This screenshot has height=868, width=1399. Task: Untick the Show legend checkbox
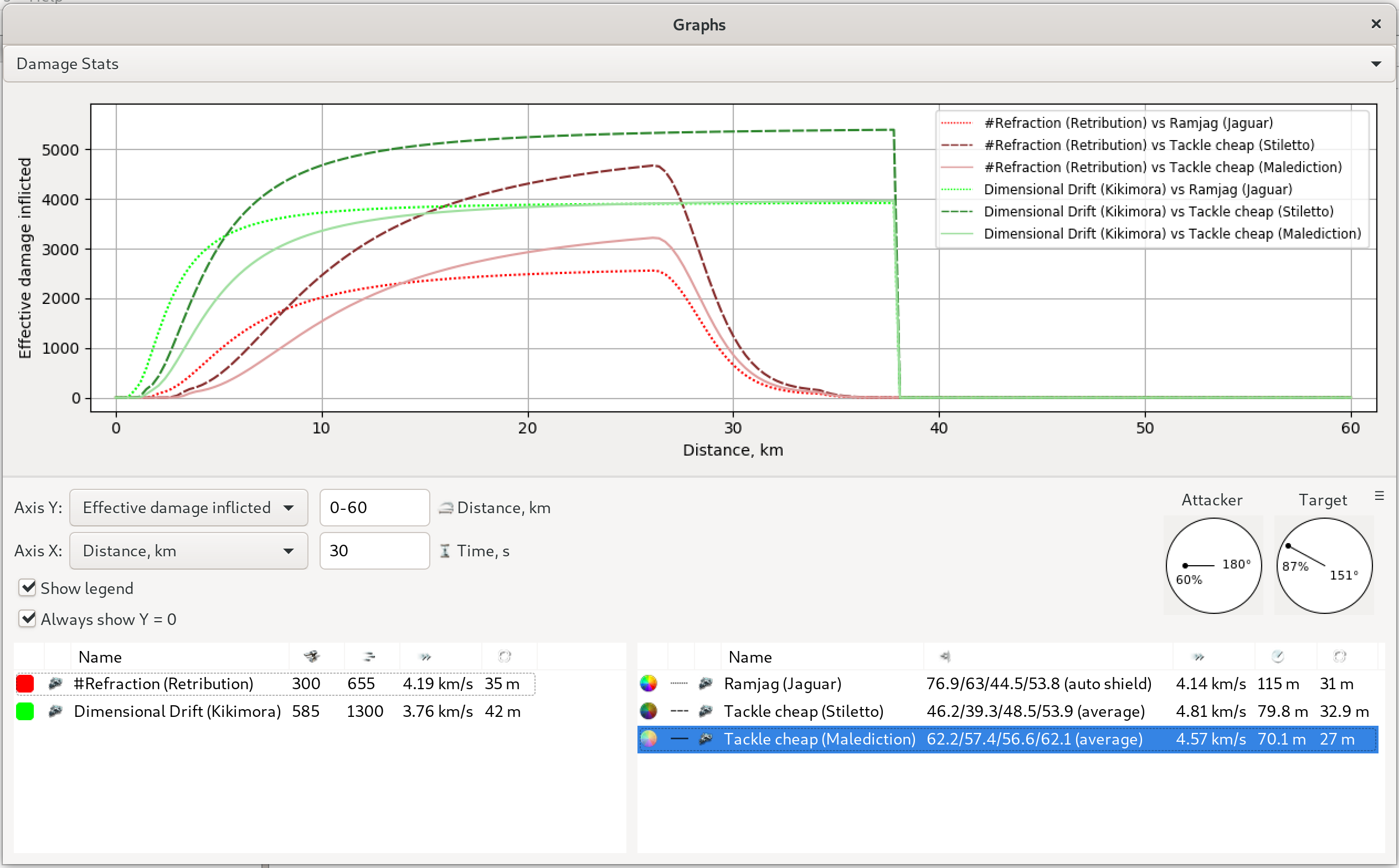(x=27, y=588)
